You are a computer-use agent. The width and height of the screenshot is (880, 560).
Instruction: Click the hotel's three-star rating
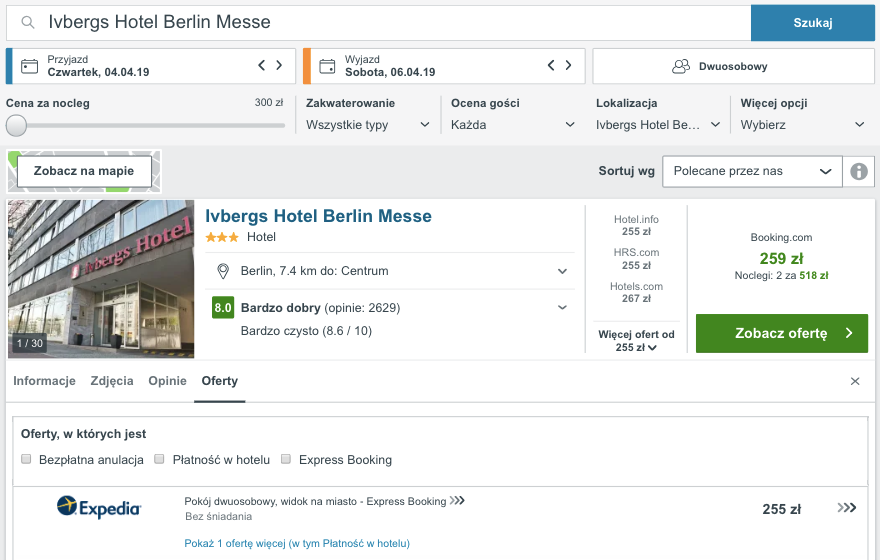(222, 237)
